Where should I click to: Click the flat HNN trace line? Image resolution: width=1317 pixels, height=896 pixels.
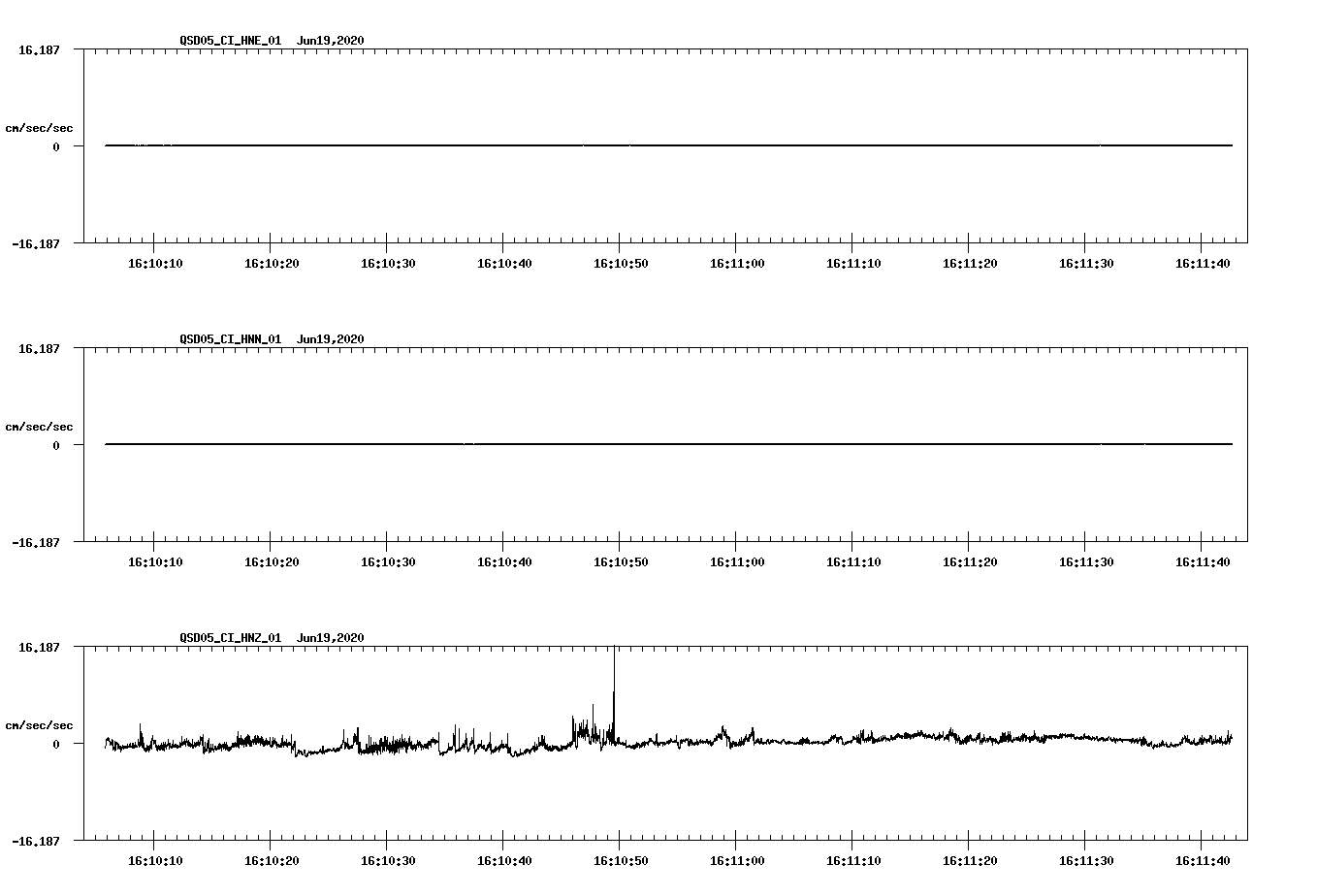(669, 444)
